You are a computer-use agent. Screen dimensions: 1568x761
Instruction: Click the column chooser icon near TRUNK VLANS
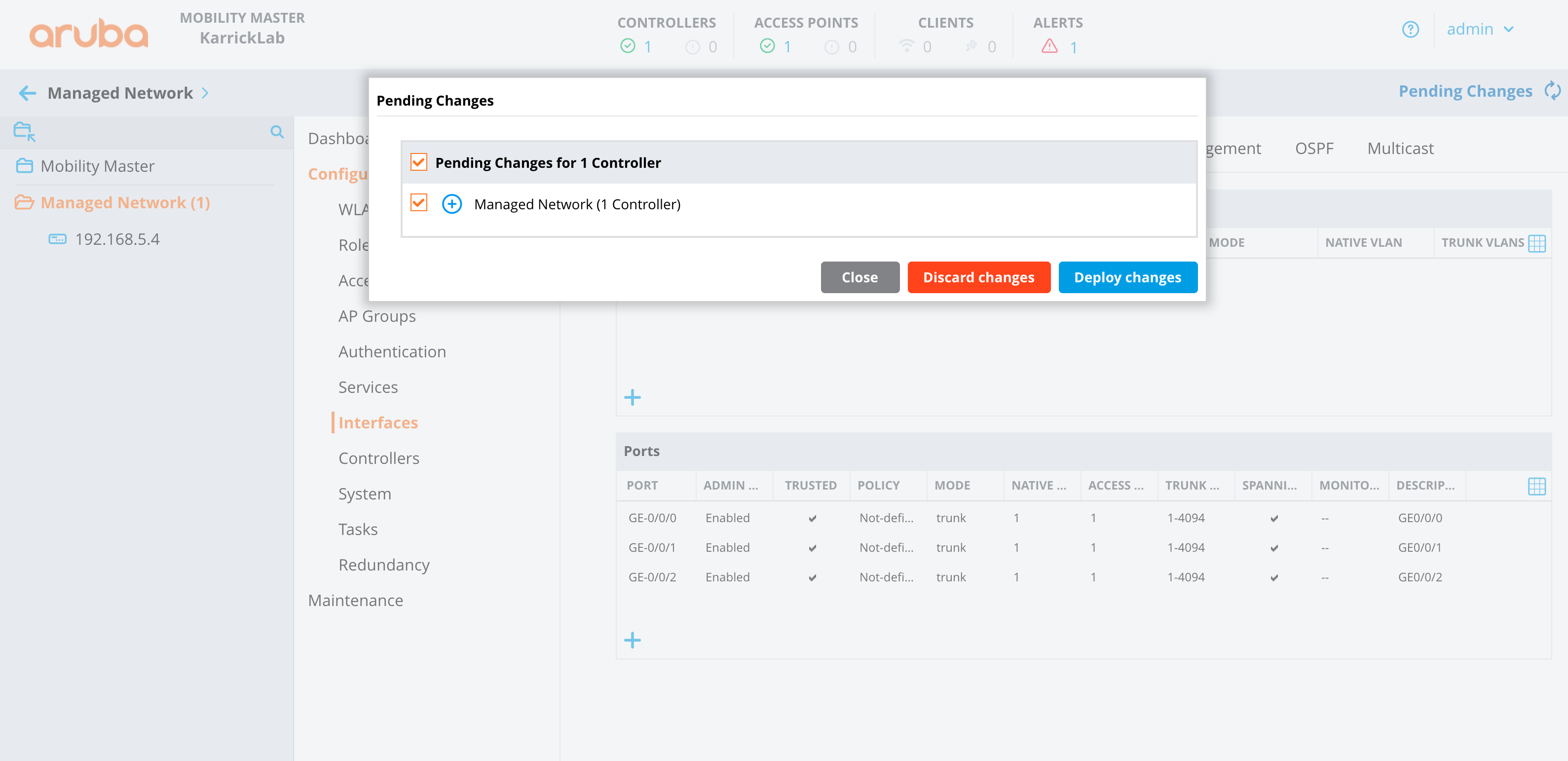(1536, 243)
